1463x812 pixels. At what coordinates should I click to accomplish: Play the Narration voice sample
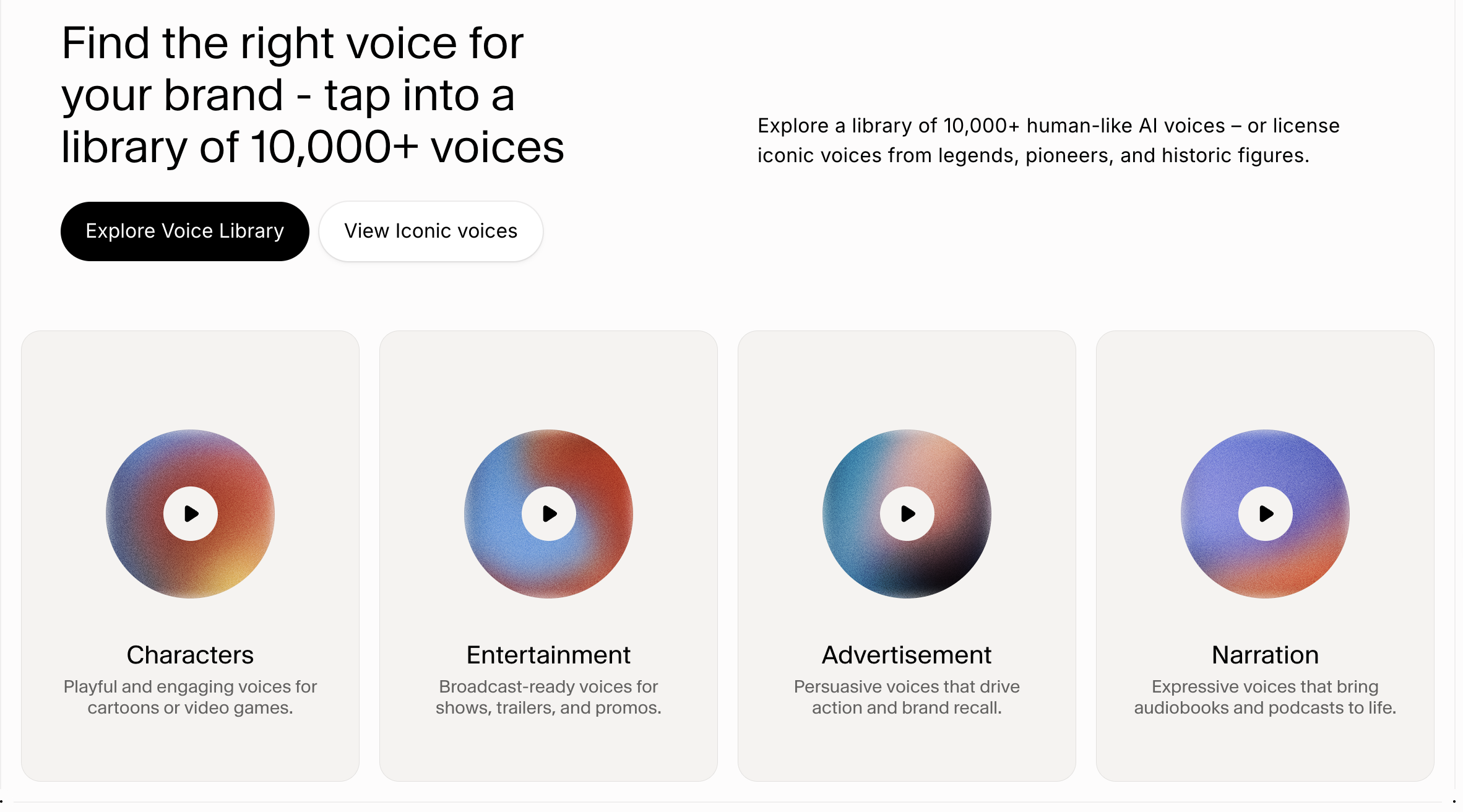[1264, 513]
